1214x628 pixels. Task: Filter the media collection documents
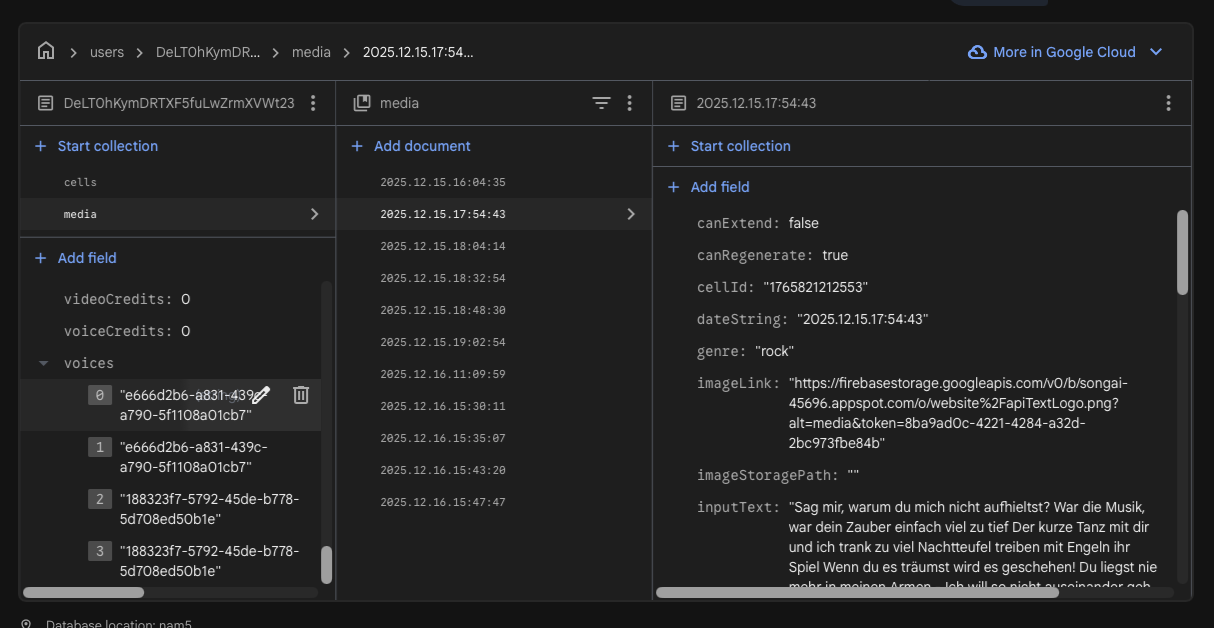coord(601,103)
